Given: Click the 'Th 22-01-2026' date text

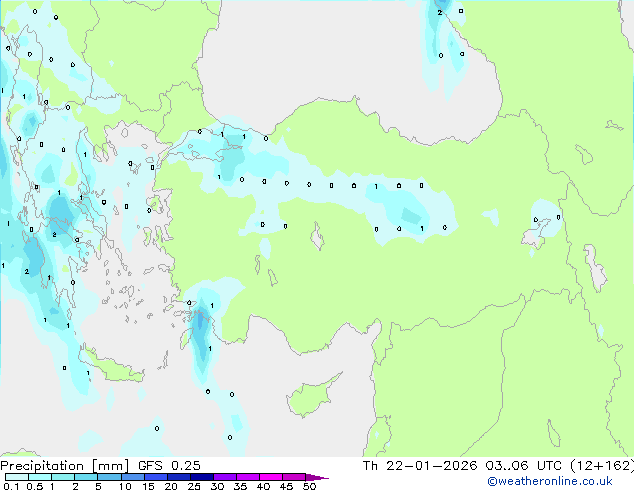Looking at the screenshot, I should pos(420,466).
